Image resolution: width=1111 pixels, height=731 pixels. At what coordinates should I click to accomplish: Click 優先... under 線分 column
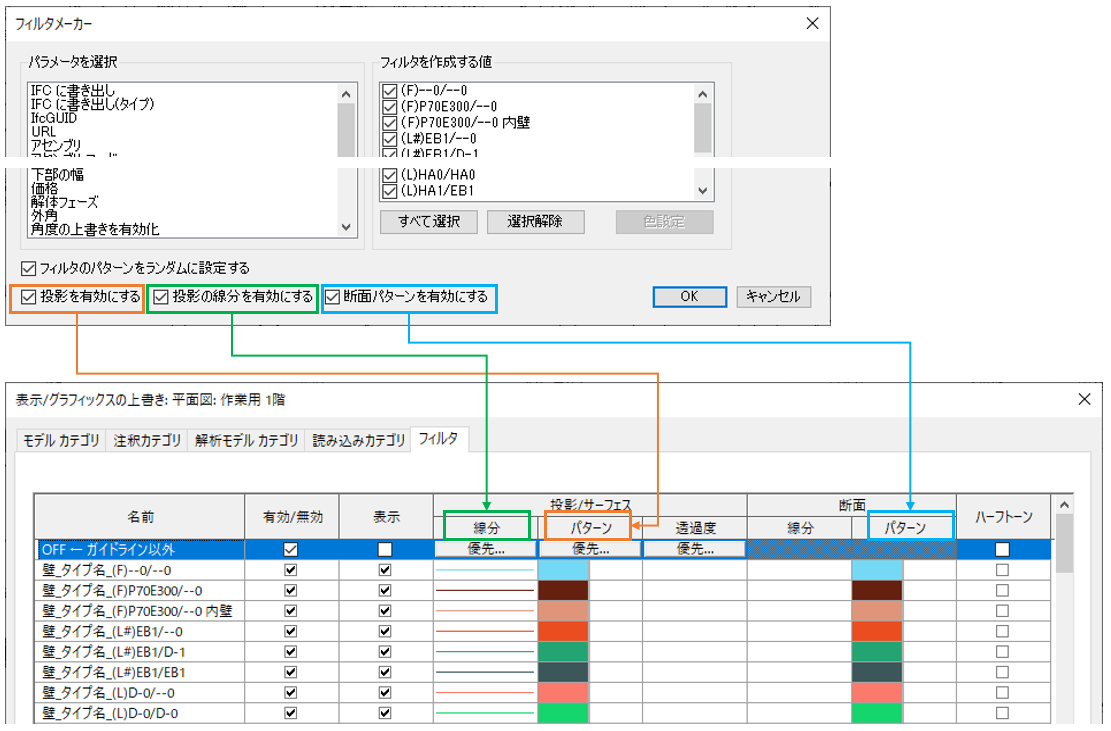click(x=485, y=549)
